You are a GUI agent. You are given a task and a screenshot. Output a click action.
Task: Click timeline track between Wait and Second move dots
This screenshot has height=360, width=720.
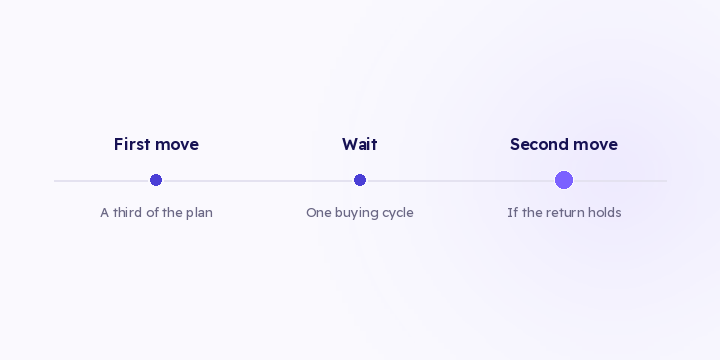[x=461, y=181]
